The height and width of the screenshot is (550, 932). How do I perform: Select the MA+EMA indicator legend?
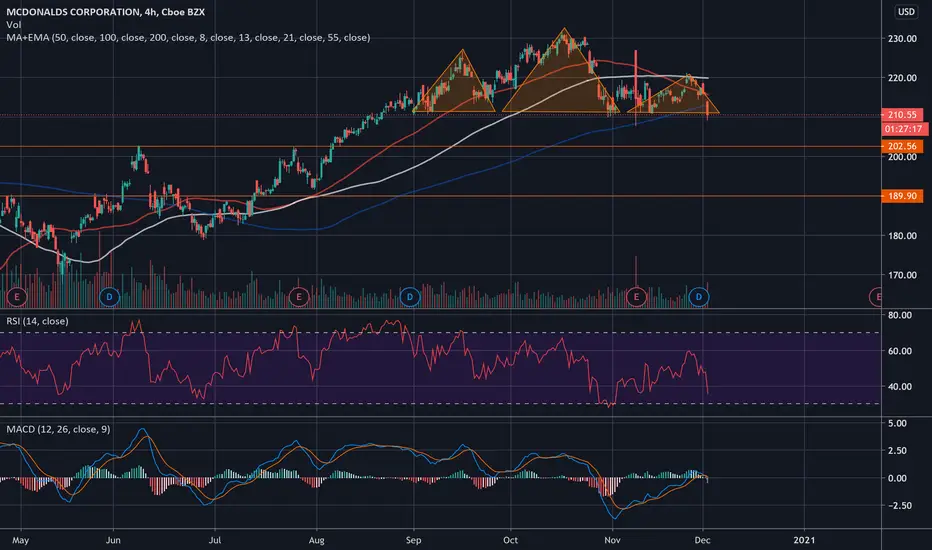[x=188, y=37]
